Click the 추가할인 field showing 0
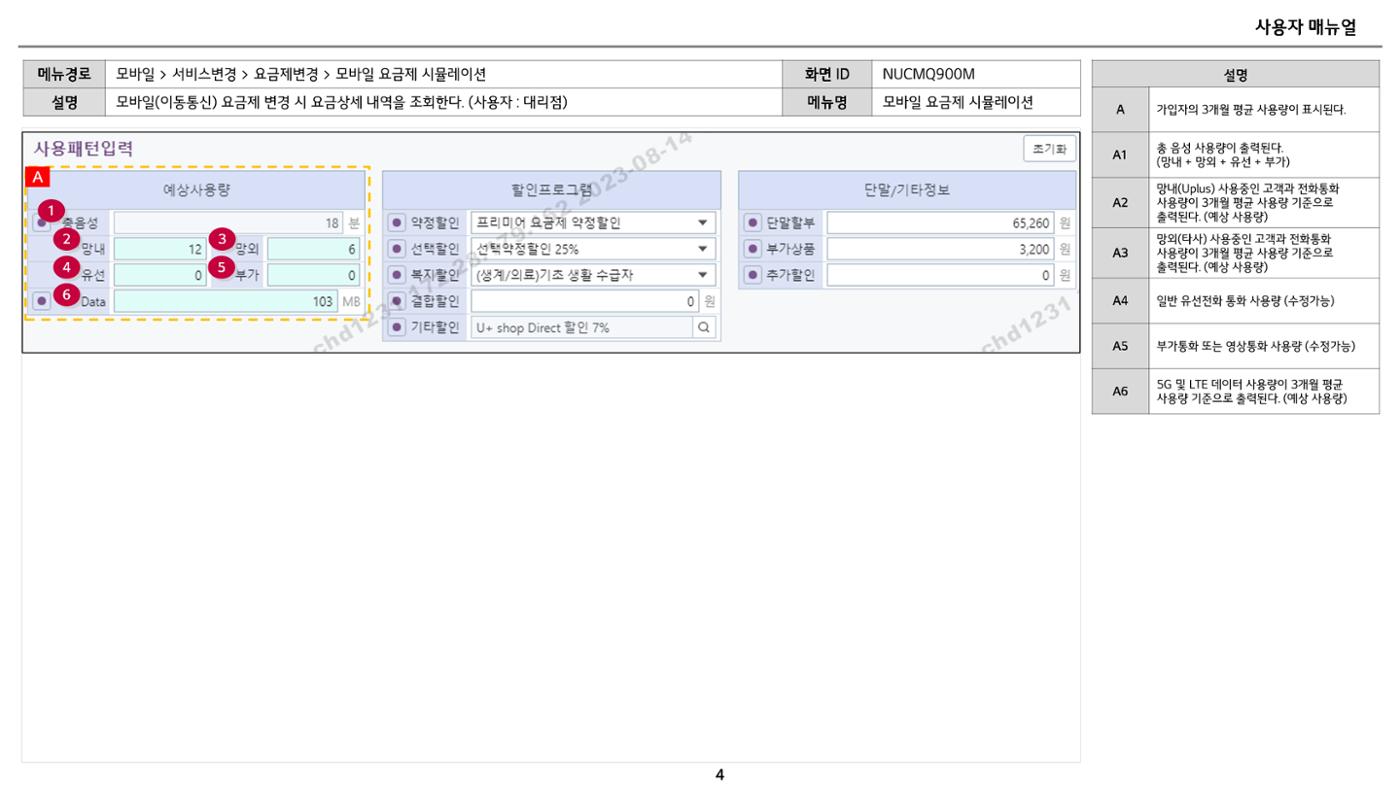The image size is (1400, 788). 940,275
